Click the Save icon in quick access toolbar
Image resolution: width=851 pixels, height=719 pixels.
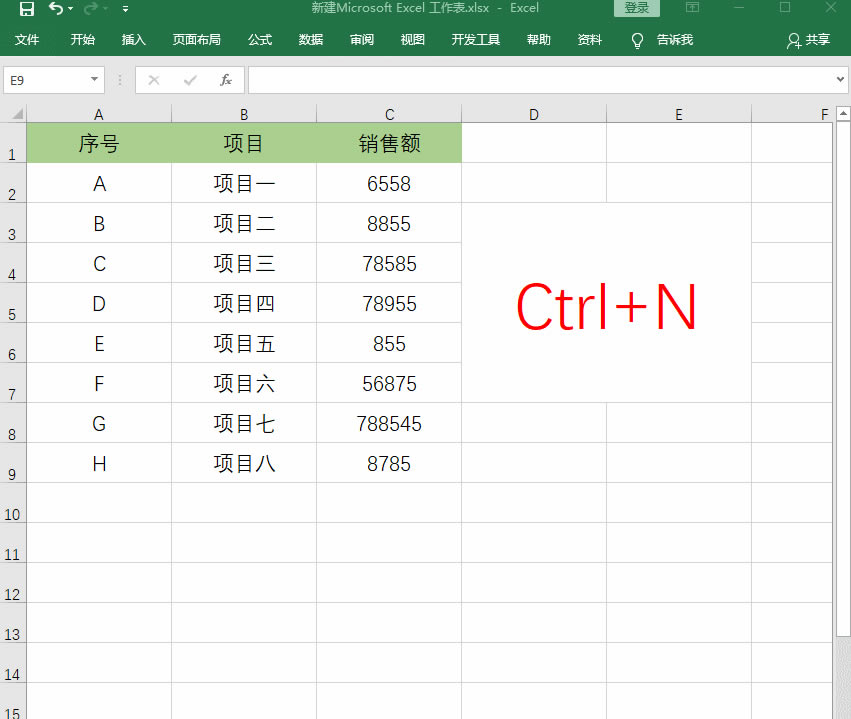pos(26,8)
